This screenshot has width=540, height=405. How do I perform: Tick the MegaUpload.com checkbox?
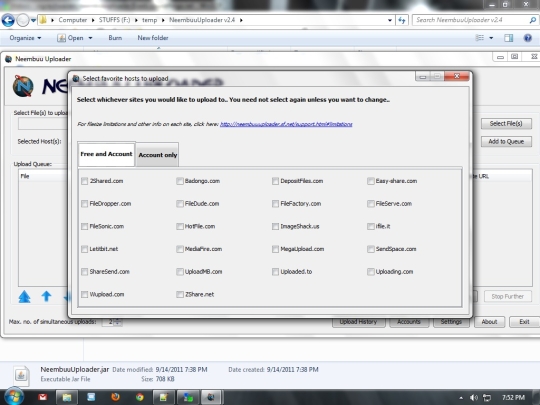tap(275, 249)
